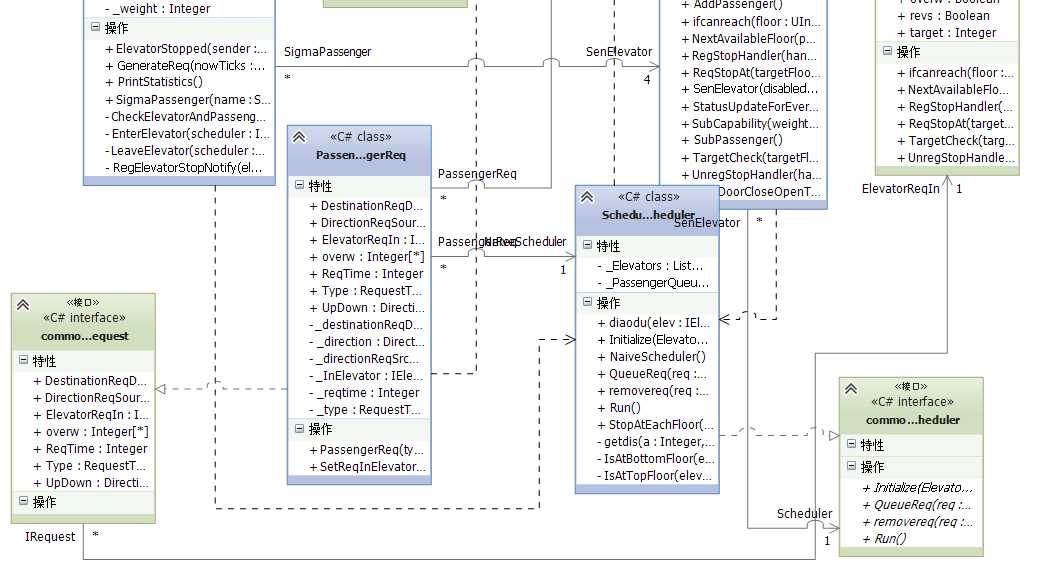The width and height of the screenshot is (1051, 566).
Task: Select the PrintStatistics() method
Action: [154, 82]
